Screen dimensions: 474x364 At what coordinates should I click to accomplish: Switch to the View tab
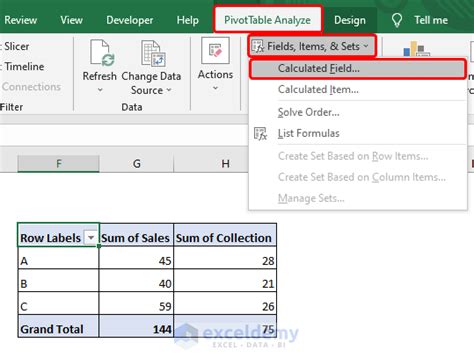pos(71,20)
